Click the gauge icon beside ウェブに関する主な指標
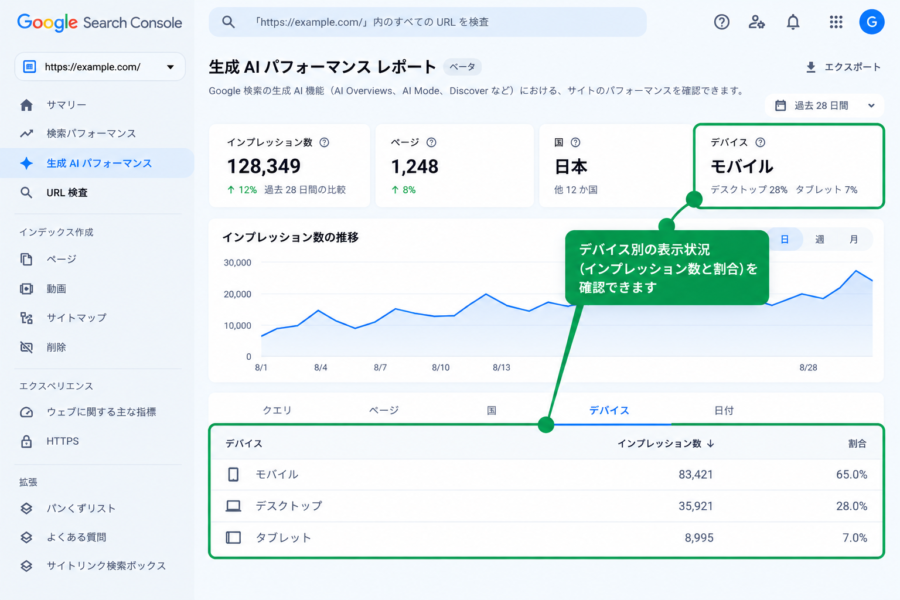Image resolution: width=900 pixels, height=600 pixels. point(26,412)
